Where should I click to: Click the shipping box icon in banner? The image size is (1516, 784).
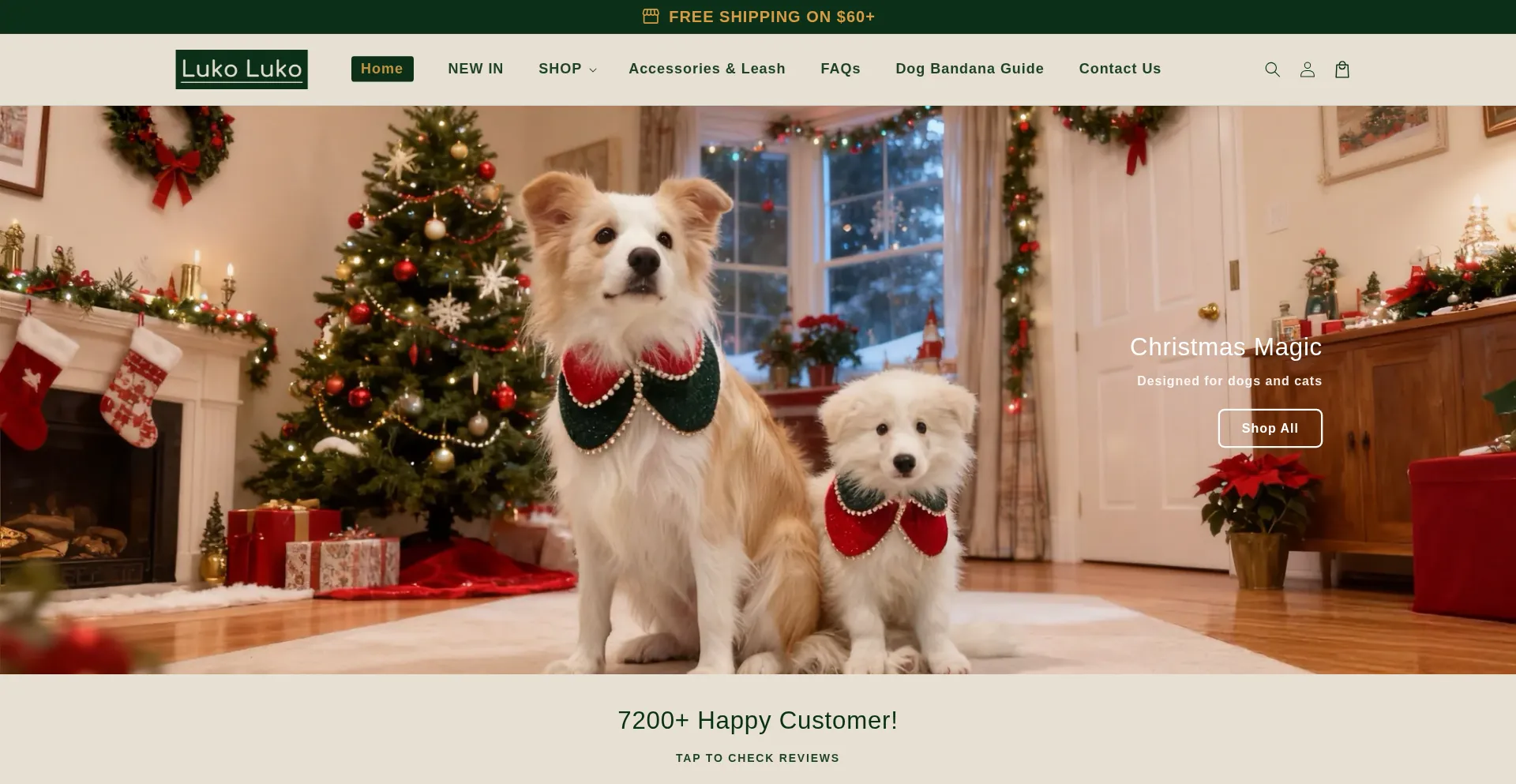point(651,17)
